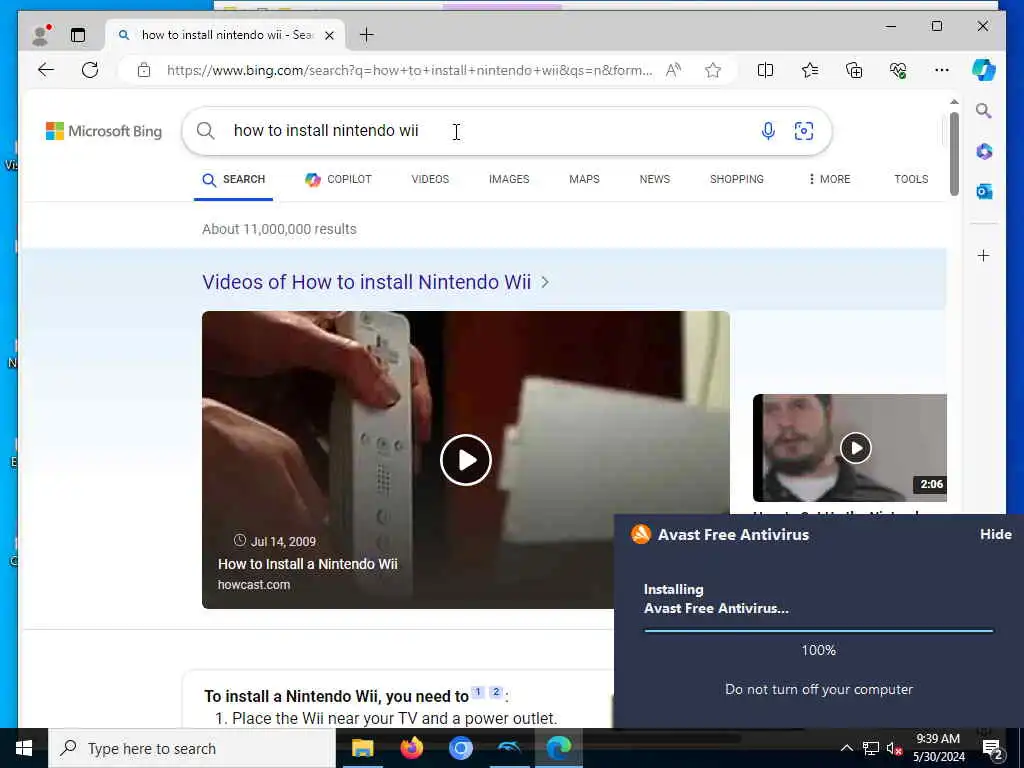Switch to the IMAGES tab
The height and width of the screenshot is (768, 1024).
tap(509, 180)
